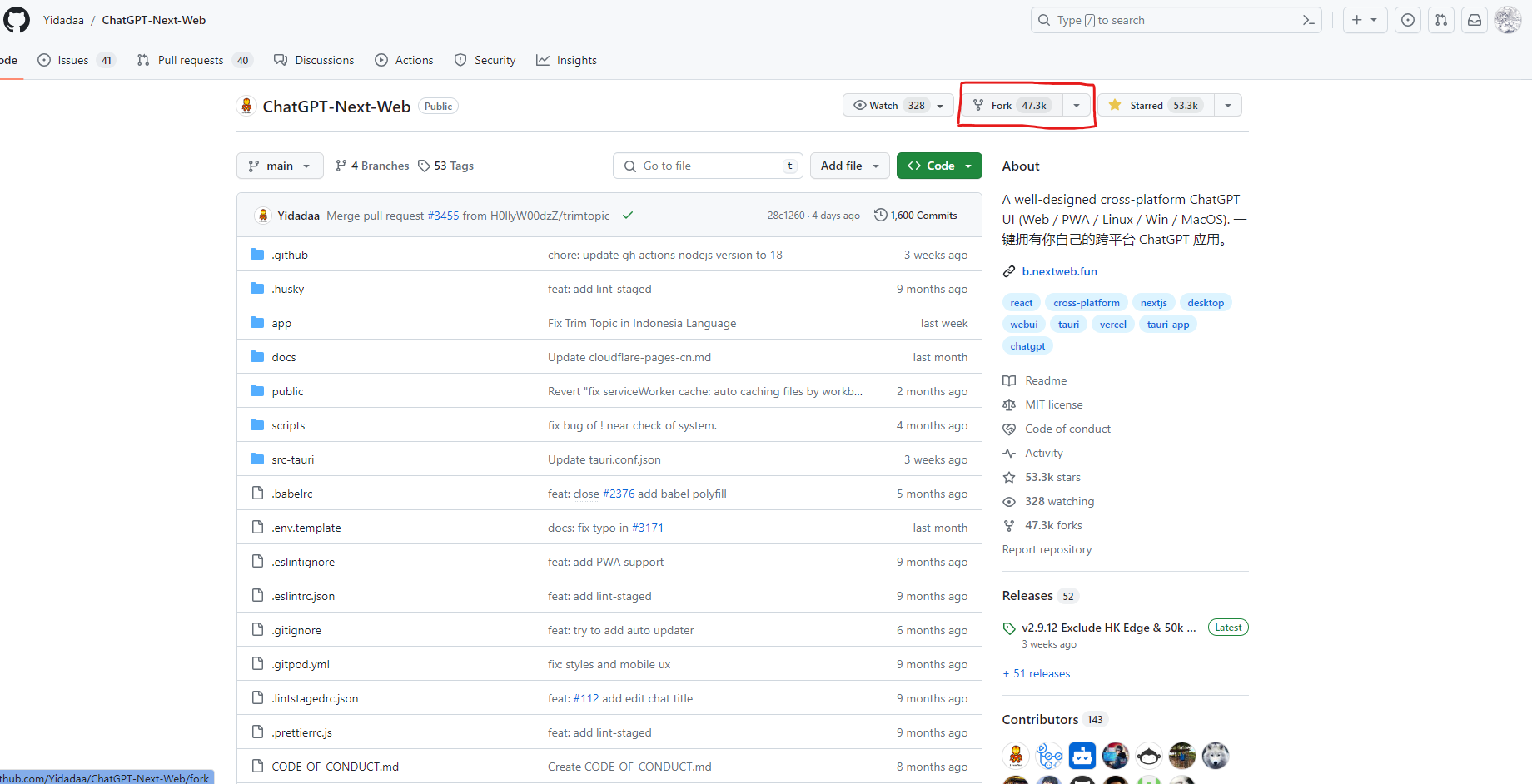Open the .github folder icon
This screenshot has width=1532, height=784.
point(257,255)
